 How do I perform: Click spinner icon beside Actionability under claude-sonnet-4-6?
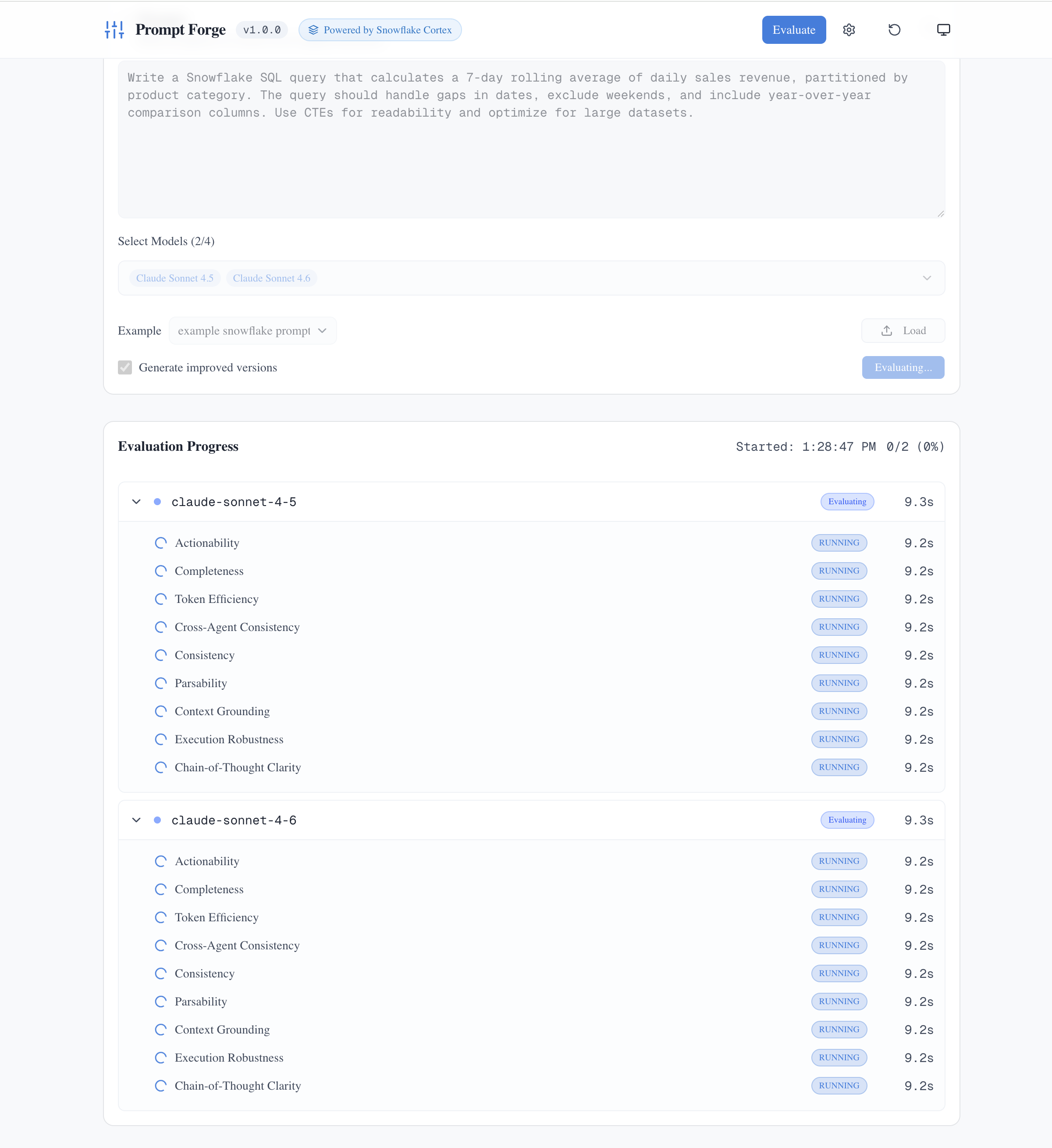(x=160, y=861)
